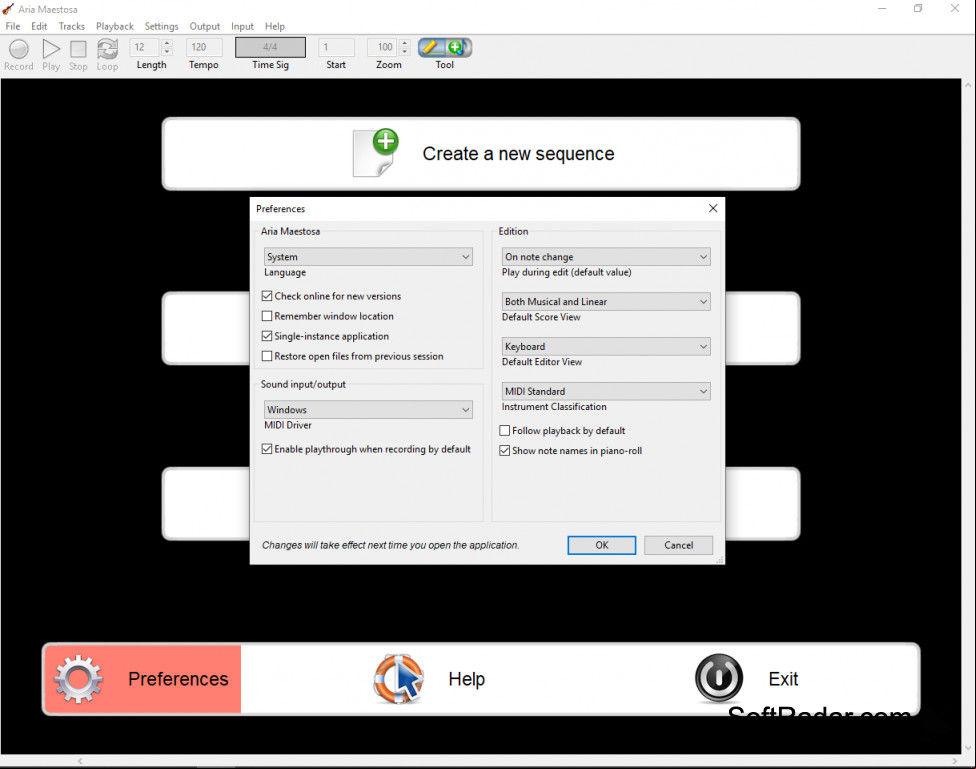
Task: Click the Record button icon
Action: pyautogui.click(x=19, y=48)
